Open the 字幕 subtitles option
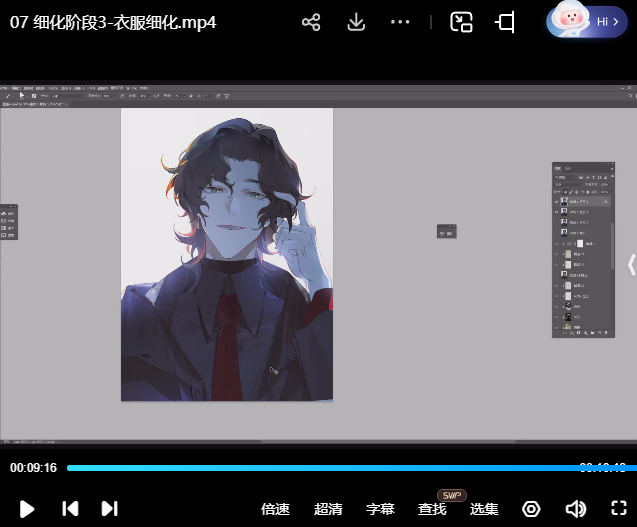Image resolution: width=637 pixels, height=527 pixels. point(380,509)
